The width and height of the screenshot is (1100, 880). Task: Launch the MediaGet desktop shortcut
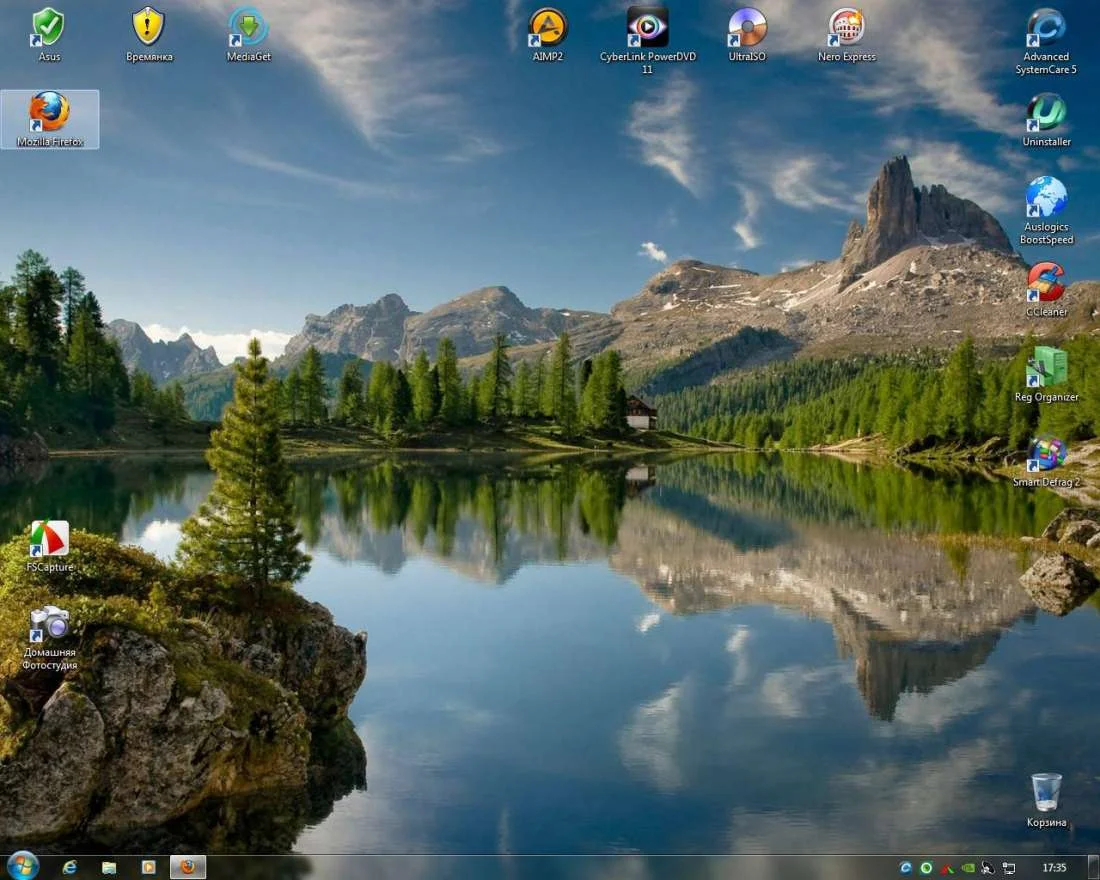(x=248, y=33)
